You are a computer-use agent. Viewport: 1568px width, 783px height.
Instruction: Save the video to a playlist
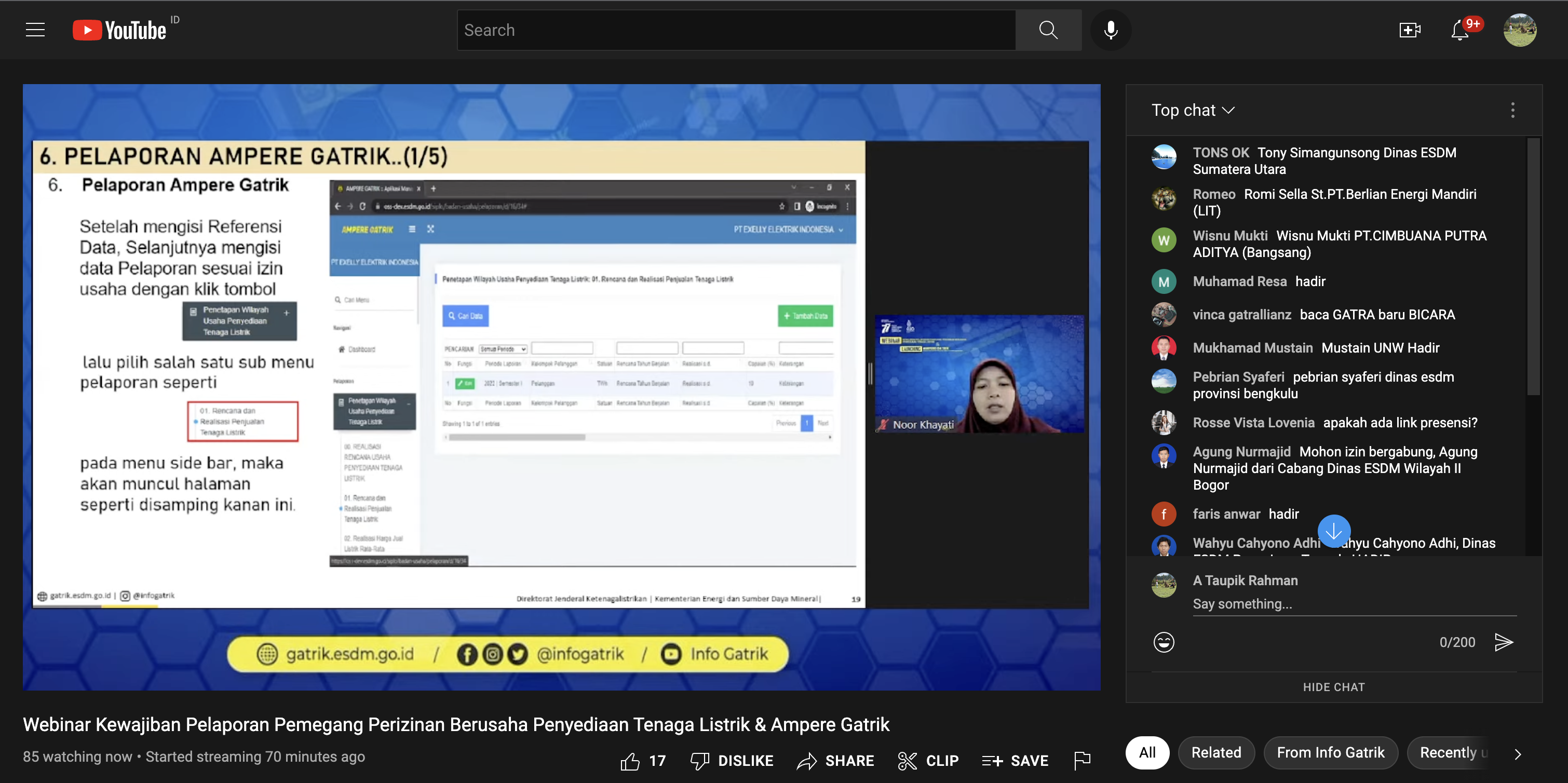pos(1015,761)
